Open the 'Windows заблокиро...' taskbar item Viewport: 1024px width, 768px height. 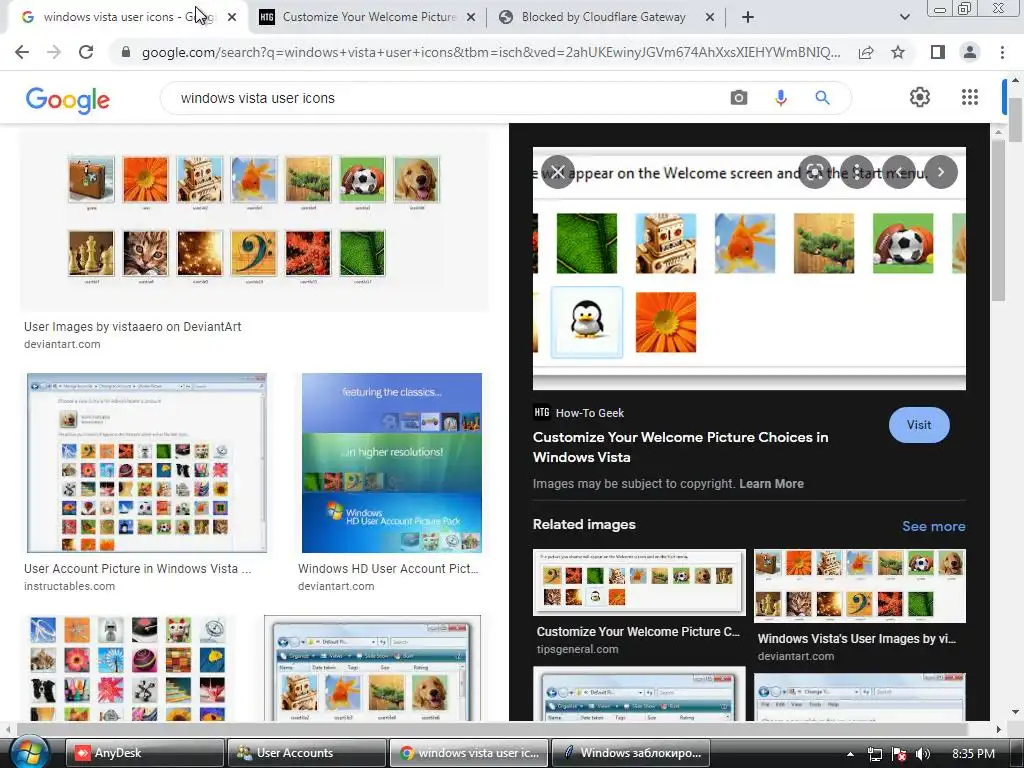[631, 753]
